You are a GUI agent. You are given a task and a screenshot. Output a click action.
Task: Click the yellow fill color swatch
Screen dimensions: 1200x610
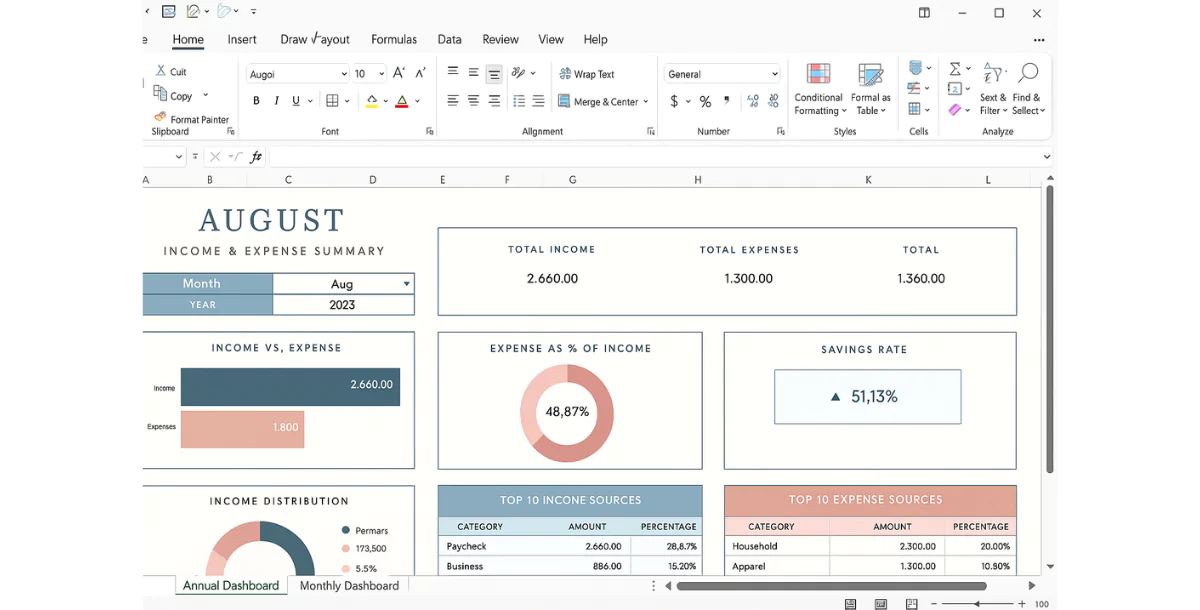[x=372, y=101]
